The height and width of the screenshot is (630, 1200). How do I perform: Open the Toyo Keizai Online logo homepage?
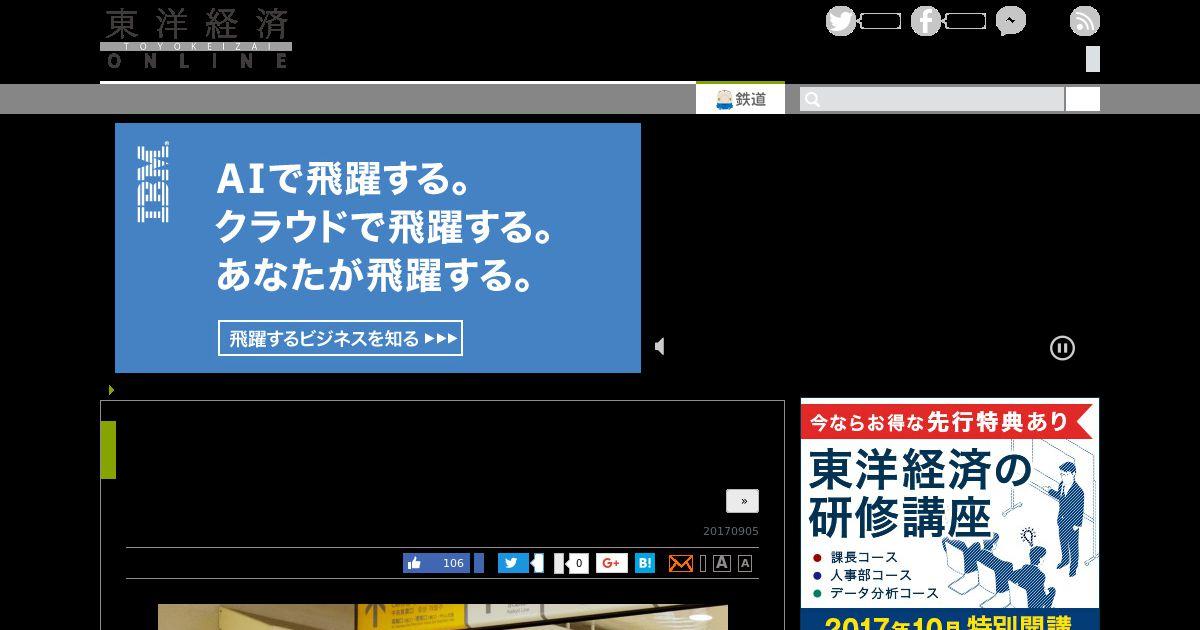pyautogui.click(x=196, y=38)
